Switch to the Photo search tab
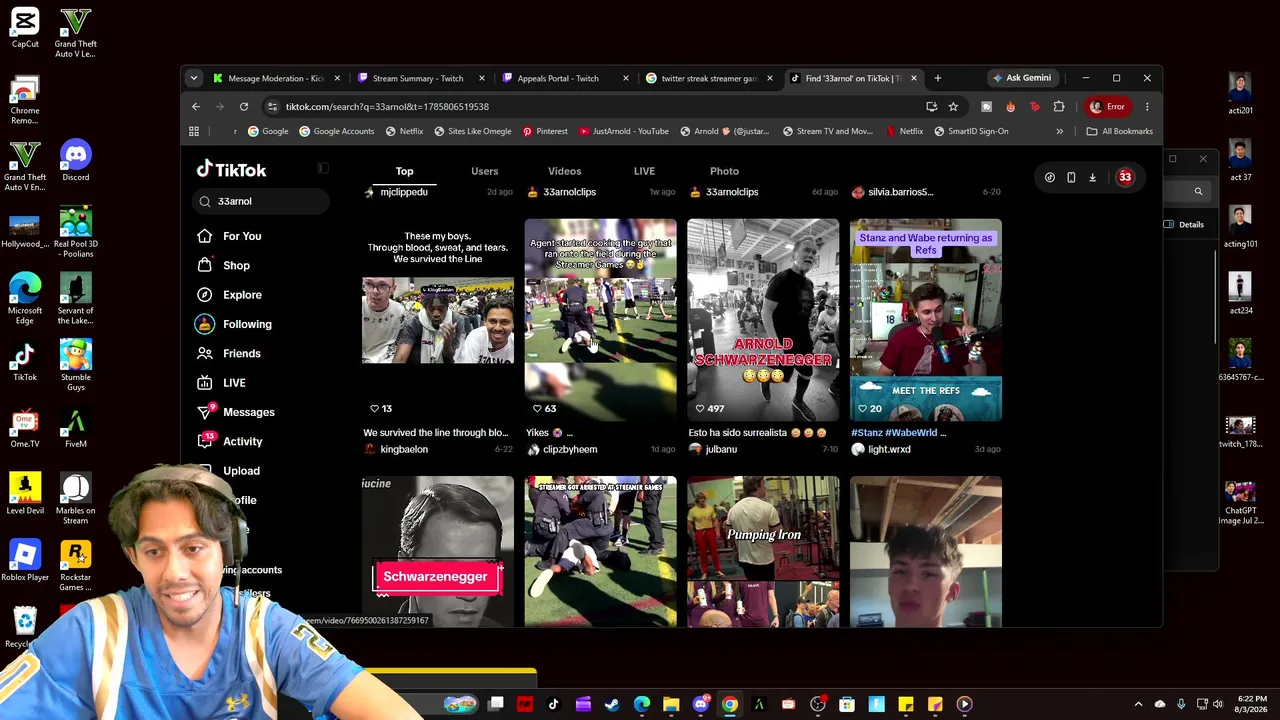This screenshot has width=1280, height=720. [x=724, y=171]
